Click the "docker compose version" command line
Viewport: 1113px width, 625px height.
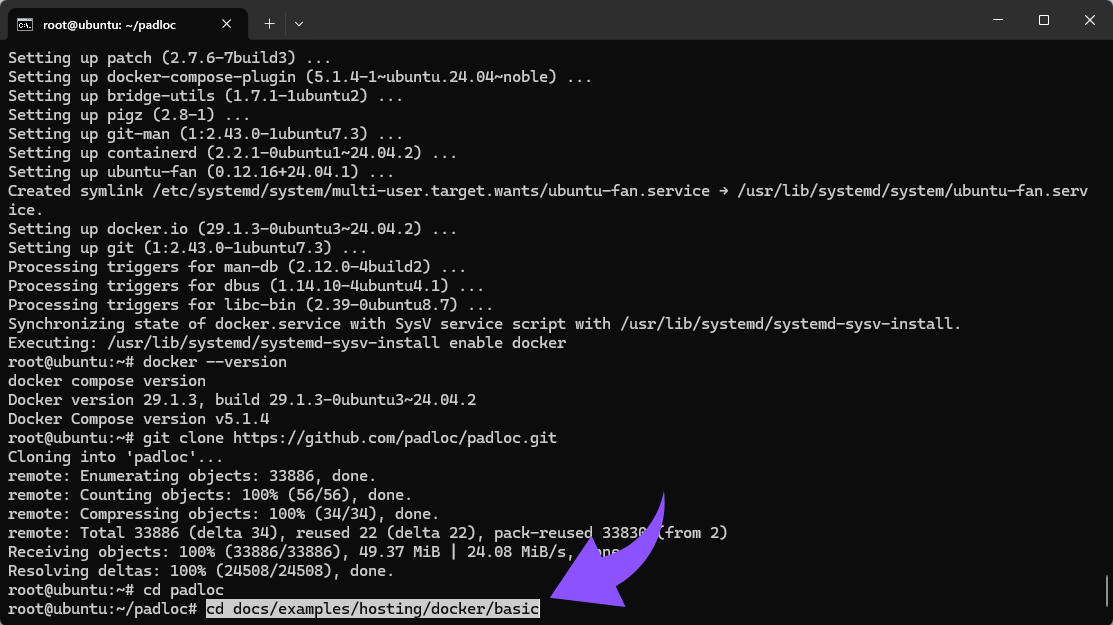(x=106, y=380)
